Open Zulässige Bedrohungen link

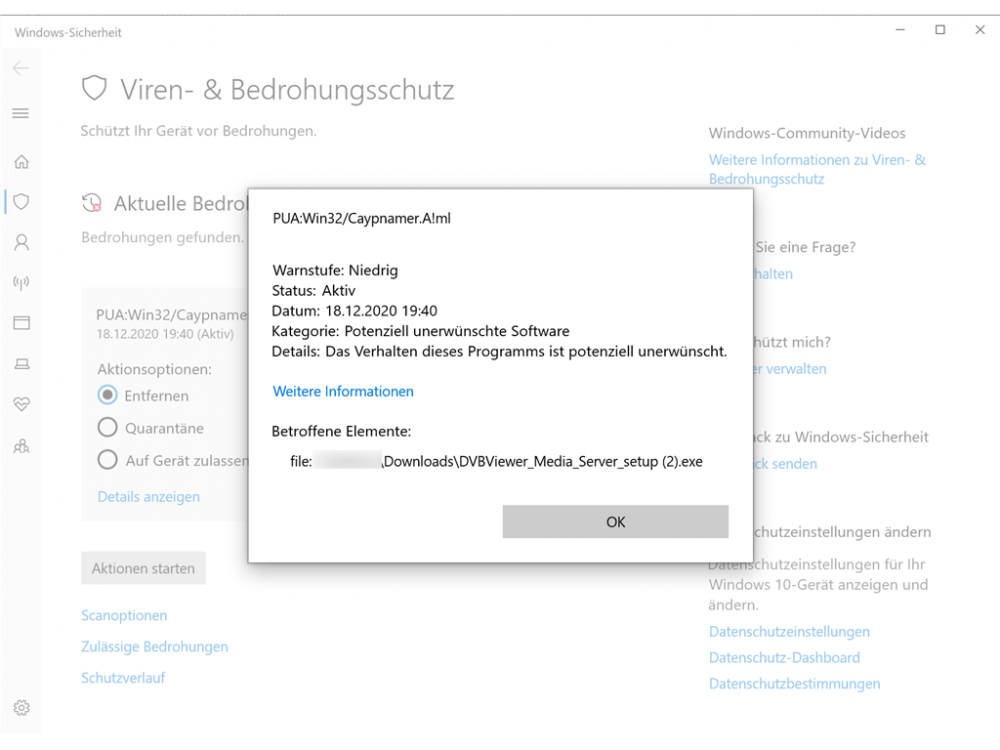(x=154, y=647)
